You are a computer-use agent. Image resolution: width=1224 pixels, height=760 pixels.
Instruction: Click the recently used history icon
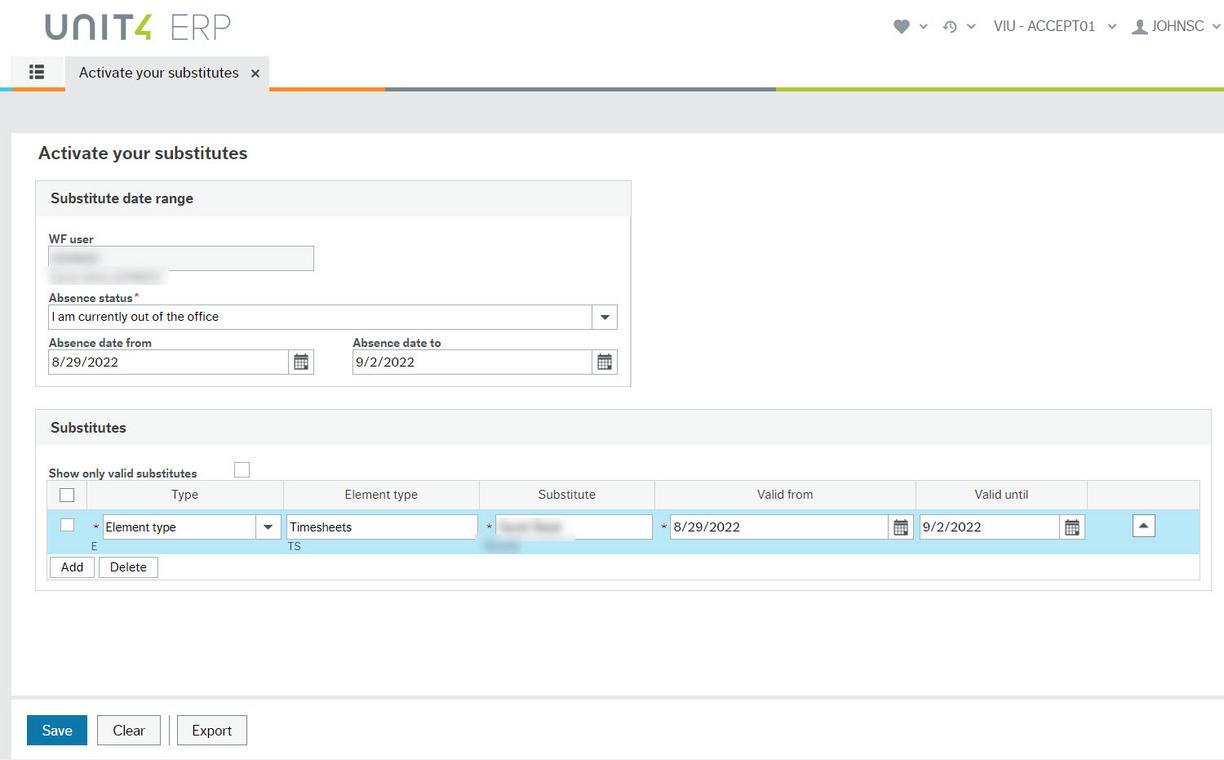[948, 27]
